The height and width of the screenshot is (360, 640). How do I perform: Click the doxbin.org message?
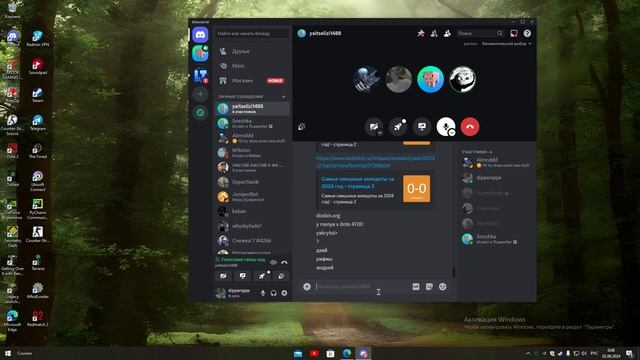328,216
